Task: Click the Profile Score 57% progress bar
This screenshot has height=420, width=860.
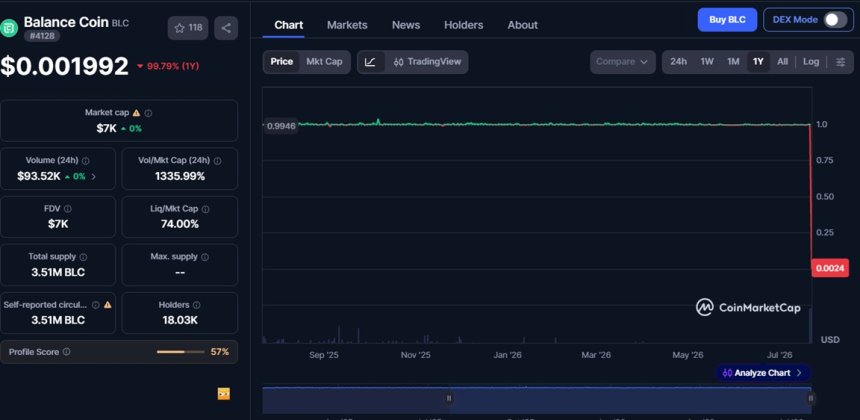Action: point(180,352)
